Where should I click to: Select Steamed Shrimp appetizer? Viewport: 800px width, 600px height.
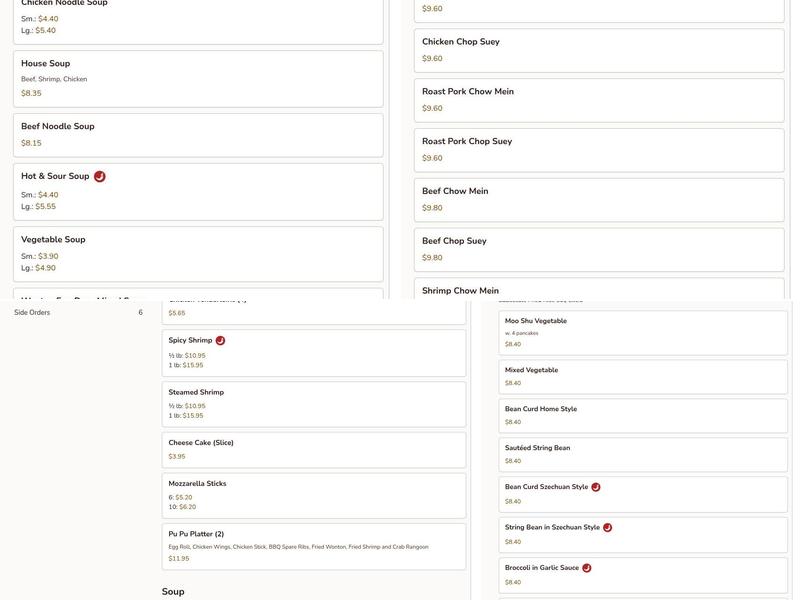coord(314,404)
